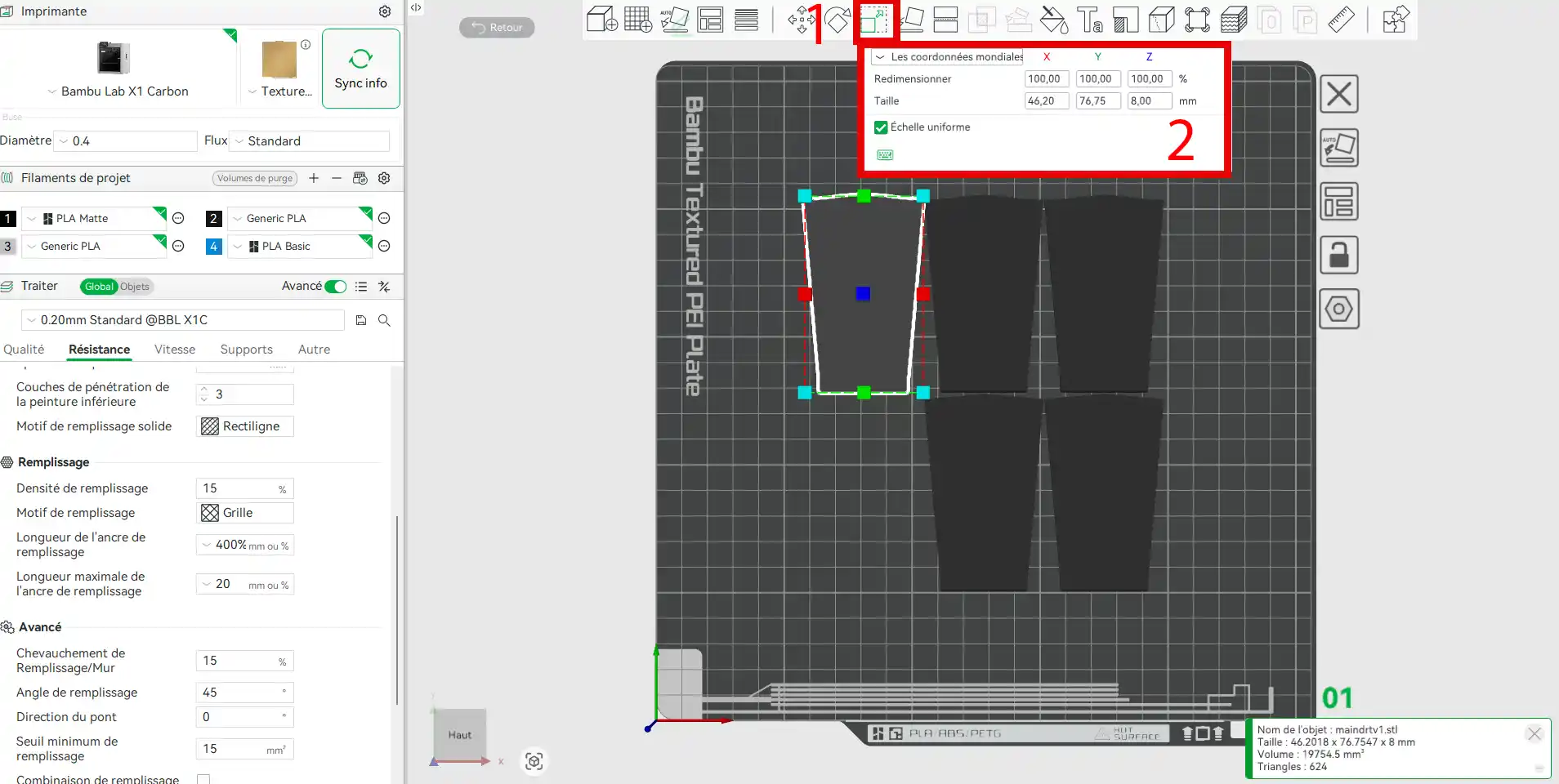Image resolution: width=1559 pixels, height=784 pixels.
Task: Click the Auto-orient icon in toolbar
Action: click(x=675, y=20)
